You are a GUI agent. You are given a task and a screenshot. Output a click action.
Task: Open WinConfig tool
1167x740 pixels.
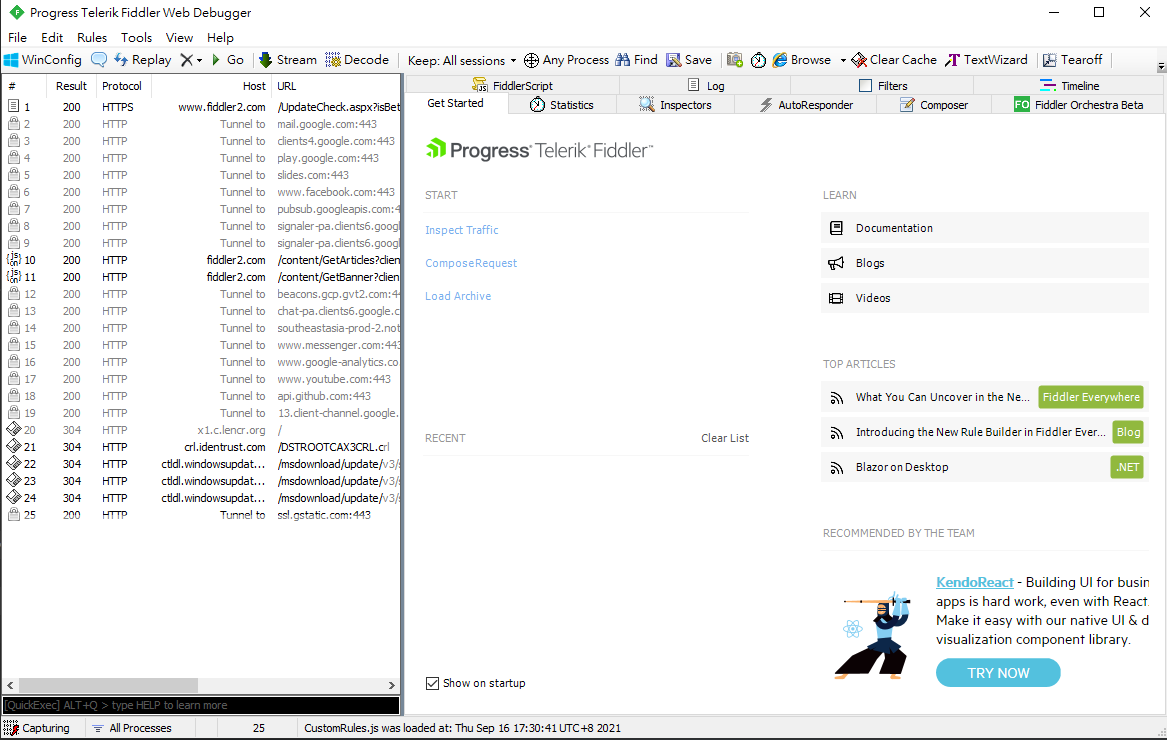click(x=42, y=60)
